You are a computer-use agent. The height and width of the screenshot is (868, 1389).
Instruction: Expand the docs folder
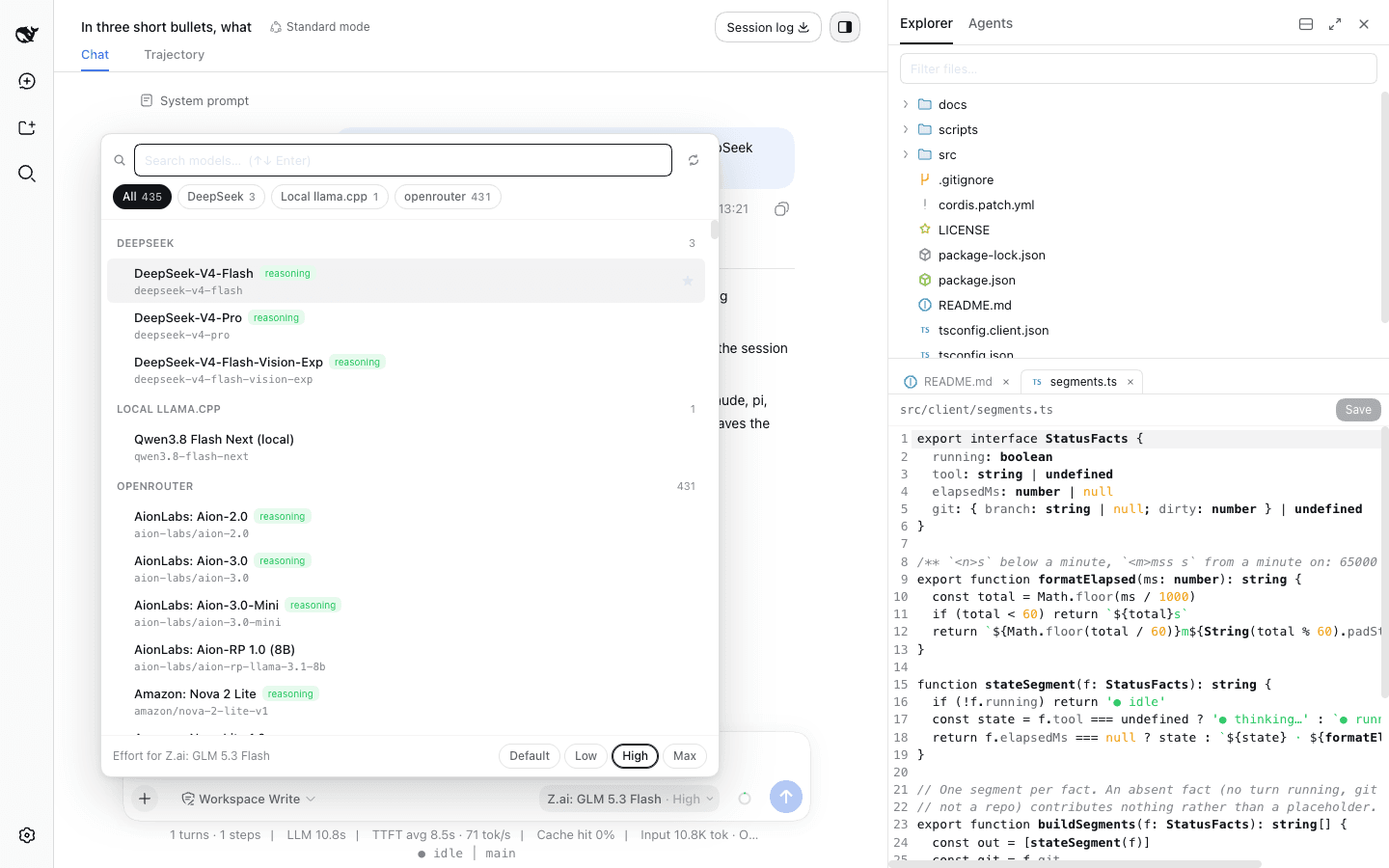(x=905, y=104)
